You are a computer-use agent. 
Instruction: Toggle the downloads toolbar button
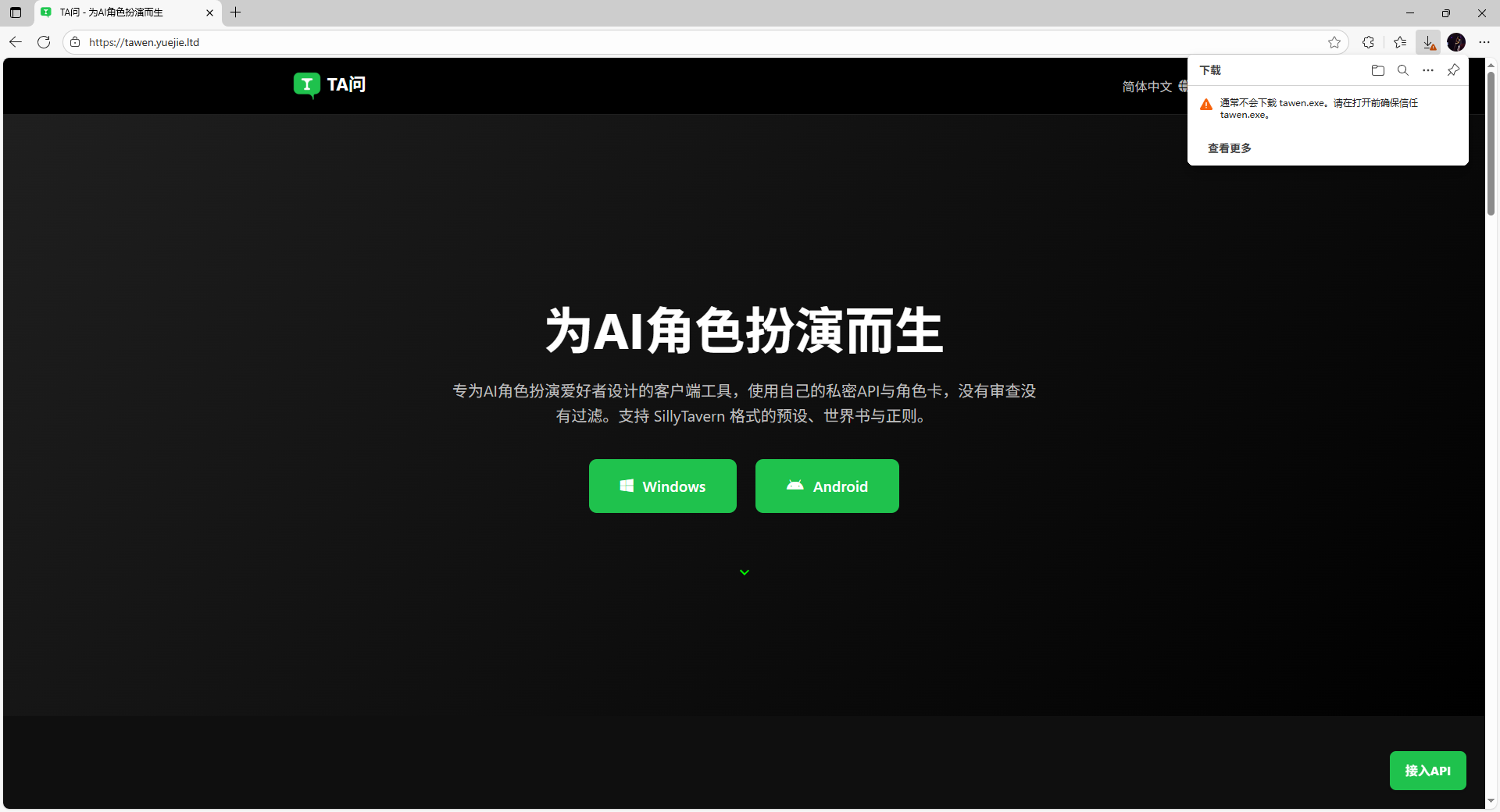[x=1428, y=42]
